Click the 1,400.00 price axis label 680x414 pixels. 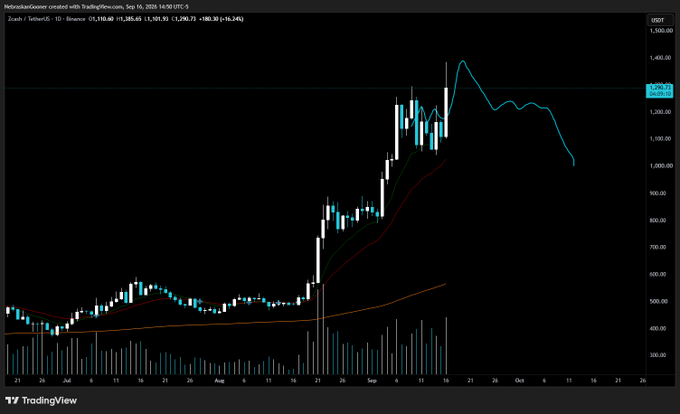coord(661,58)
